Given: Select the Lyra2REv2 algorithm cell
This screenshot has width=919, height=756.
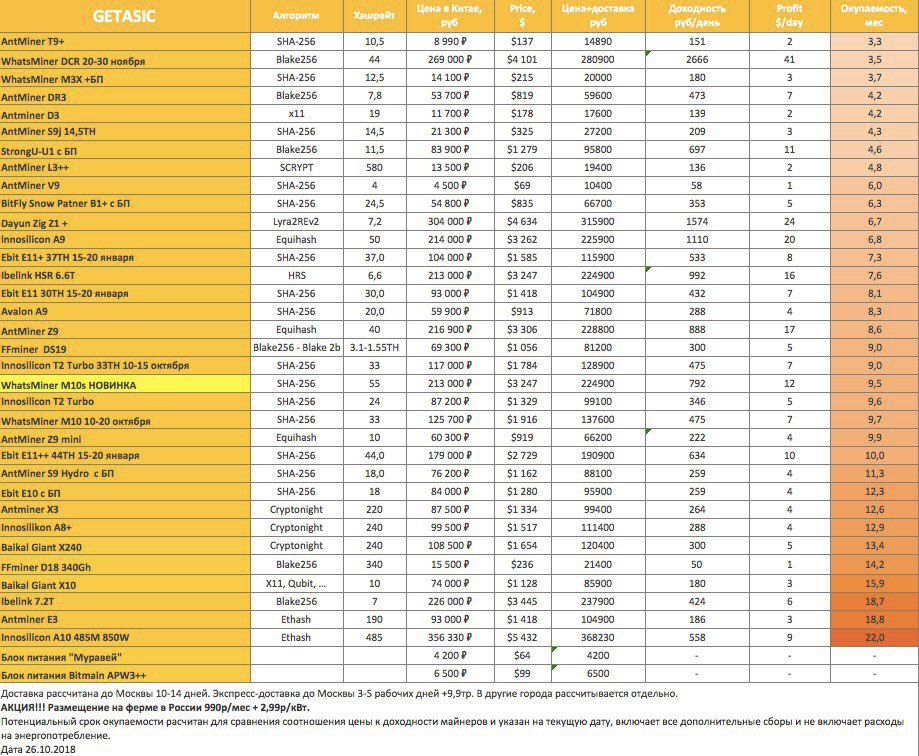Looking at the screenshot, I should 297,222.
